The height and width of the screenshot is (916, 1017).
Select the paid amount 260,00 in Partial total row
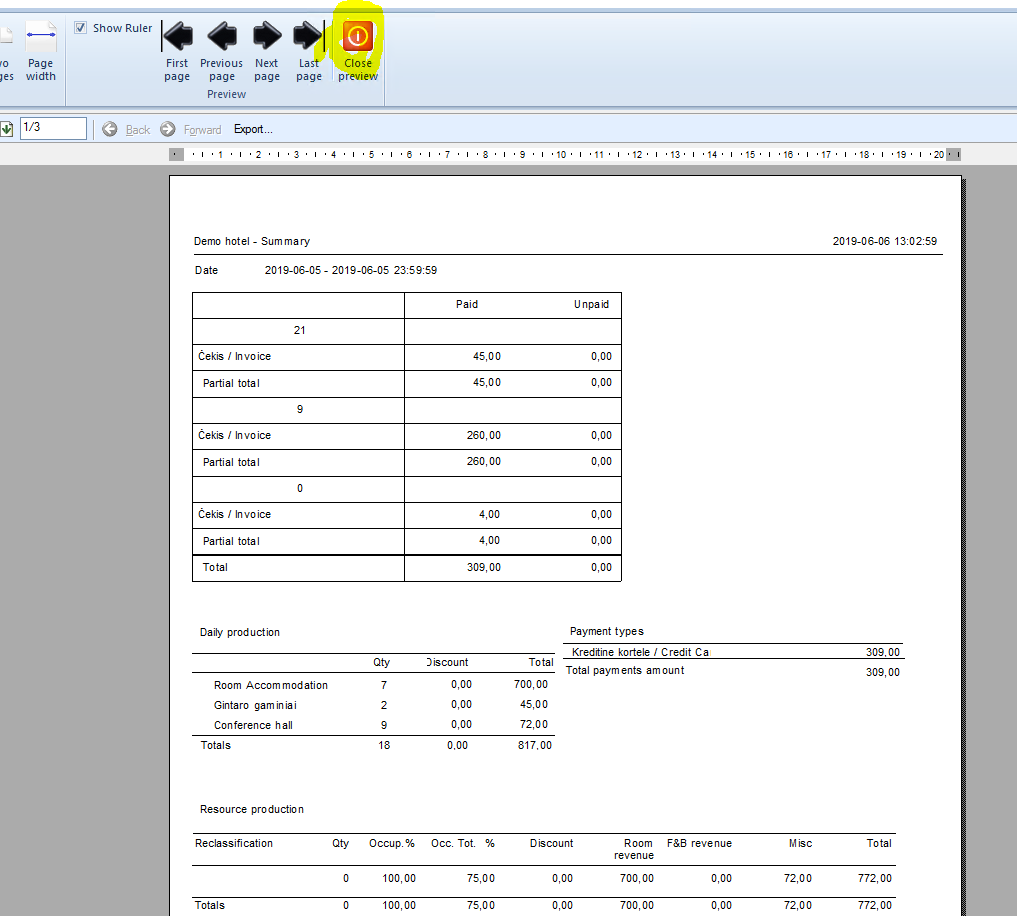point(484,461)
